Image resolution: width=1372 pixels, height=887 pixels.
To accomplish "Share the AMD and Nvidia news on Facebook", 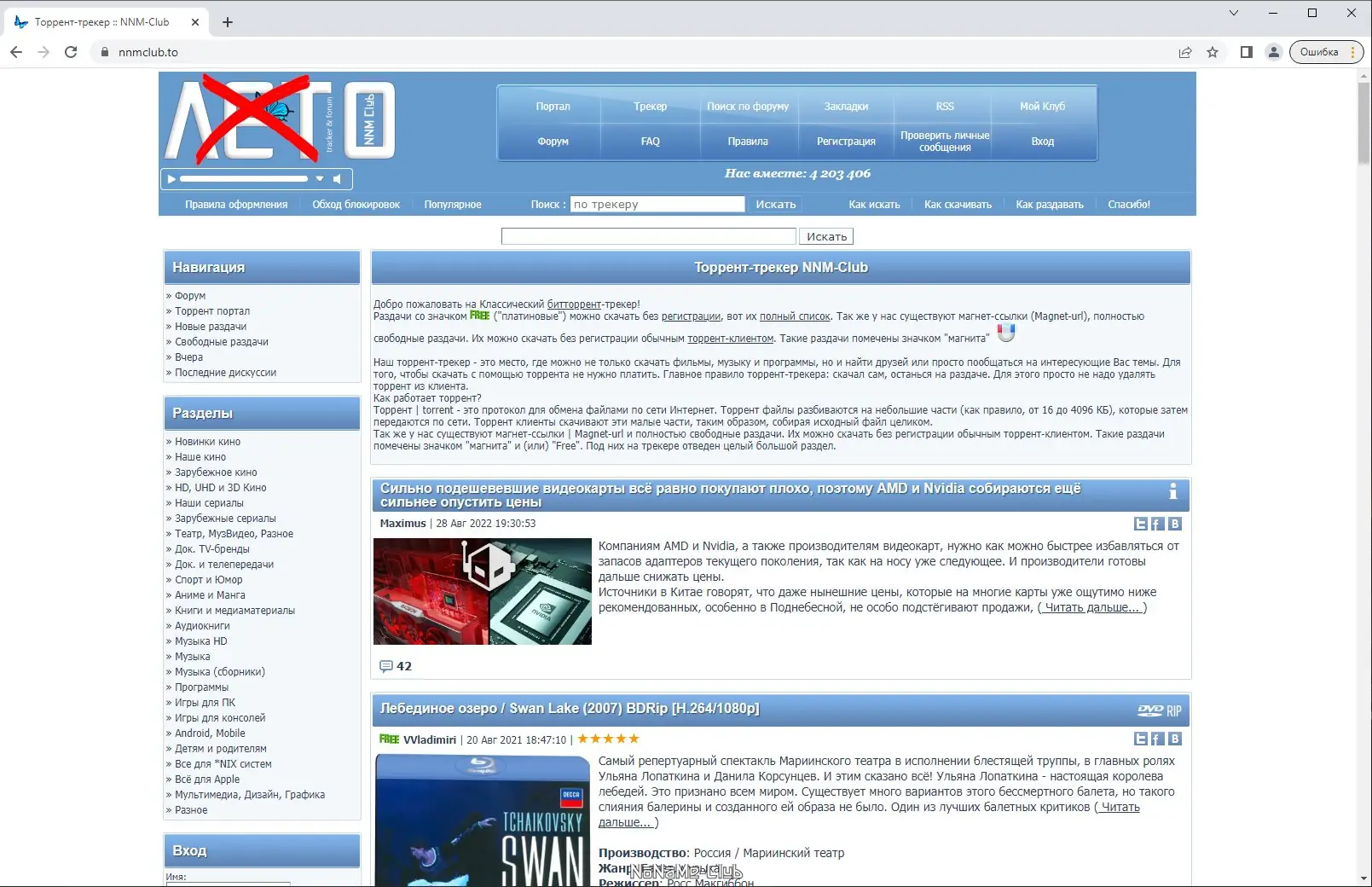I will click(1157, 524).
